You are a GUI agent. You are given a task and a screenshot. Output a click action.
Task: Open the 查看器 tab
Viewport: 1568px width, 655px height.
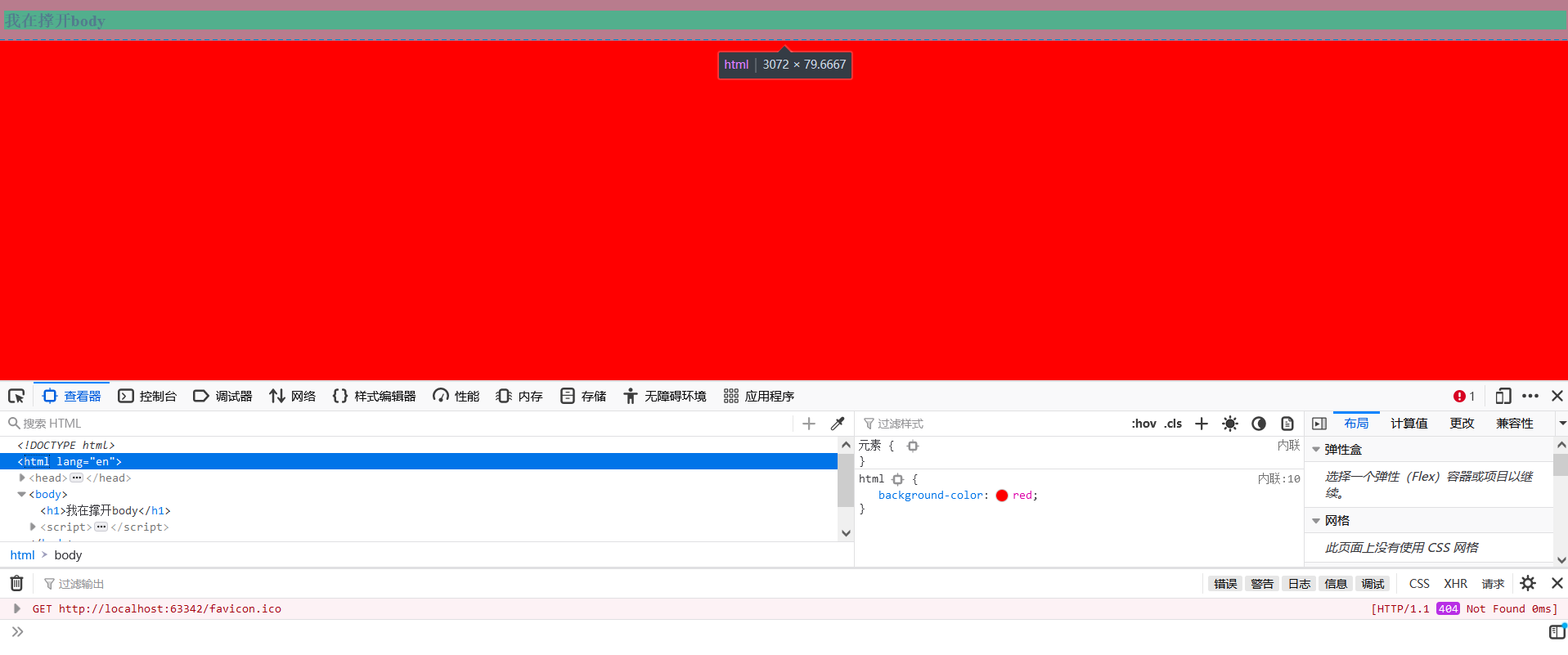tap(72, 397)
